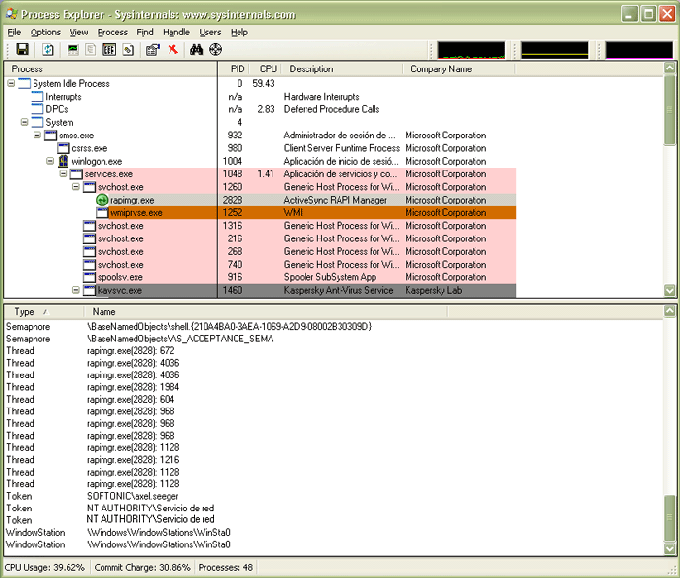Sort handles by Name column header
Image resolution: width=680 pixels, height=578 pixels.
265,312
